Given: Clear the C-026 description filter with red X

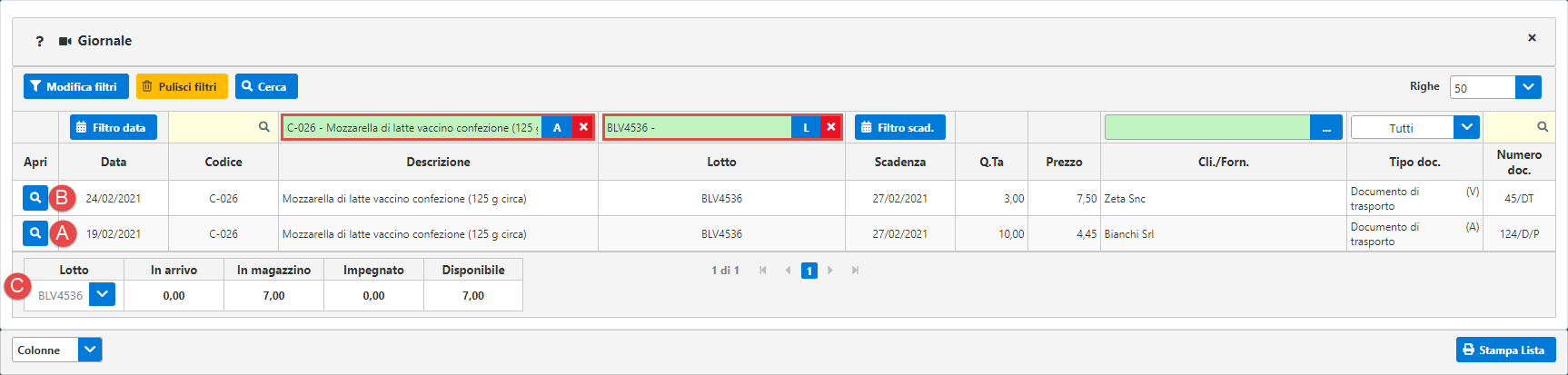Looking at the screenshot, I should pyautogui.click(x=583, y=127).
